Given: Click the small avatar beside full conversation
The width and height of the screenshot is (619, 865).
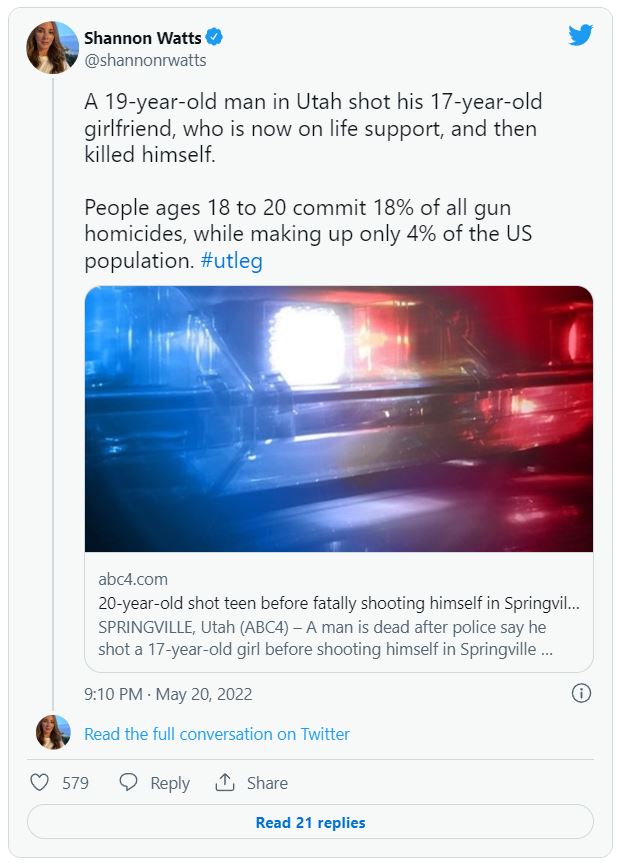Looking at the screenshot, I should (x=53, y=733).
